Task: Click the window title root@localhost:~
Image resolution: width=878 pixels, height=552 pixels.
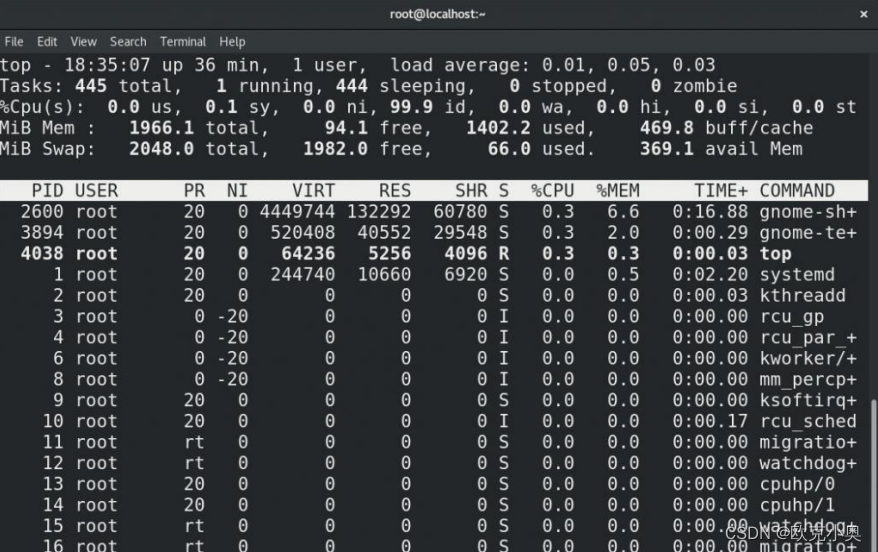Action: tap(437, 14)
